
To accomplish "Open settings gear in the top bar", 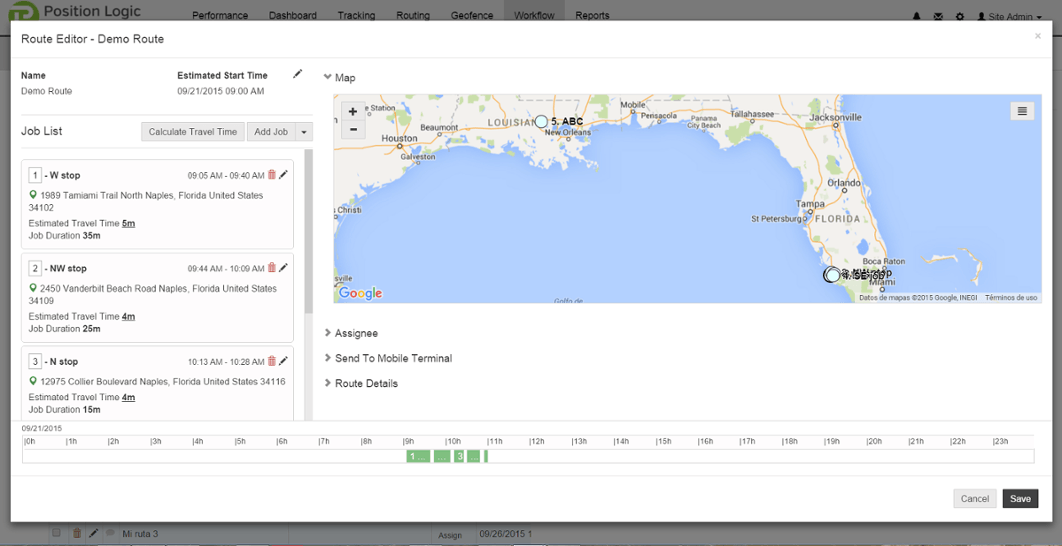I will click(x=960, y=16).
